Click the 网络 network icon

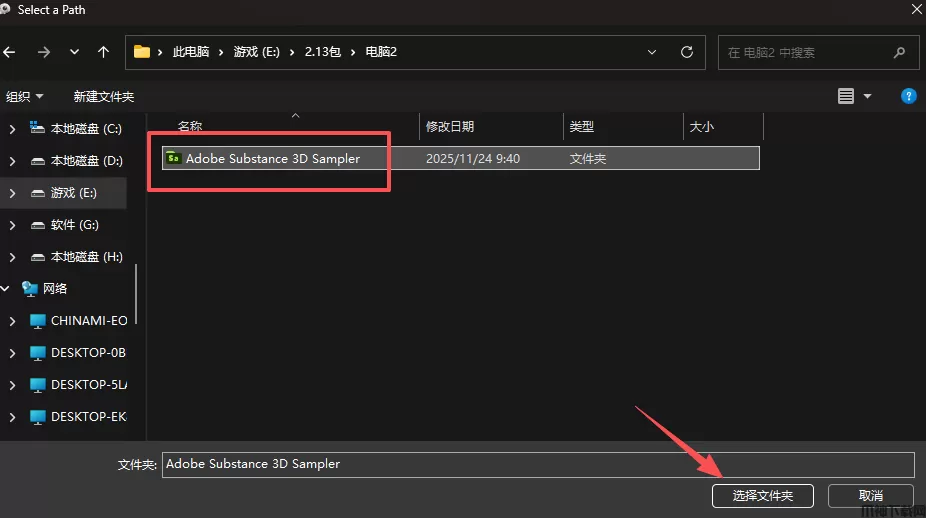click(x=30, y=288)
